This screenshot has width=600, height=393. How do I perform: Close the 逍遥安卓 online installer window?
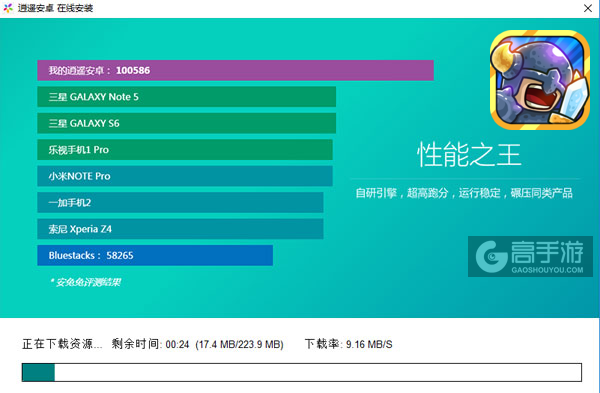tap(588, 8)
